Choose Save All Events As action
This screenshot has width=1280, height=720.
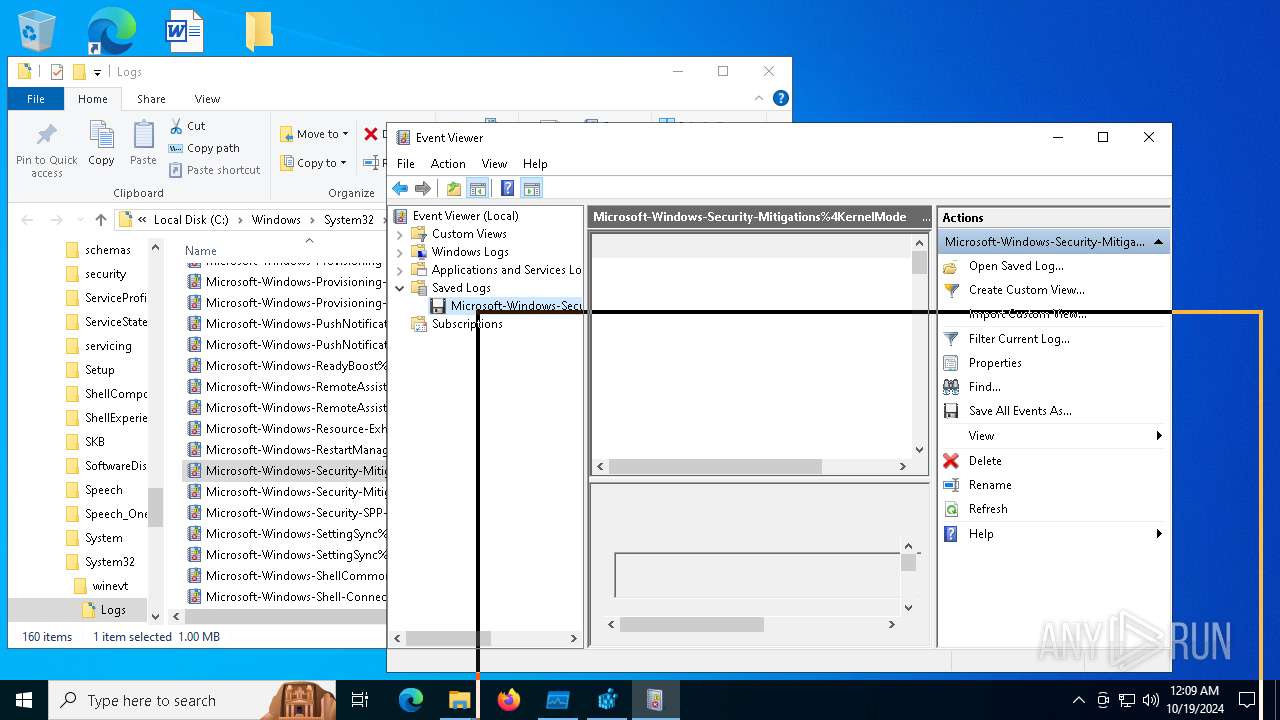point(1020,411)
